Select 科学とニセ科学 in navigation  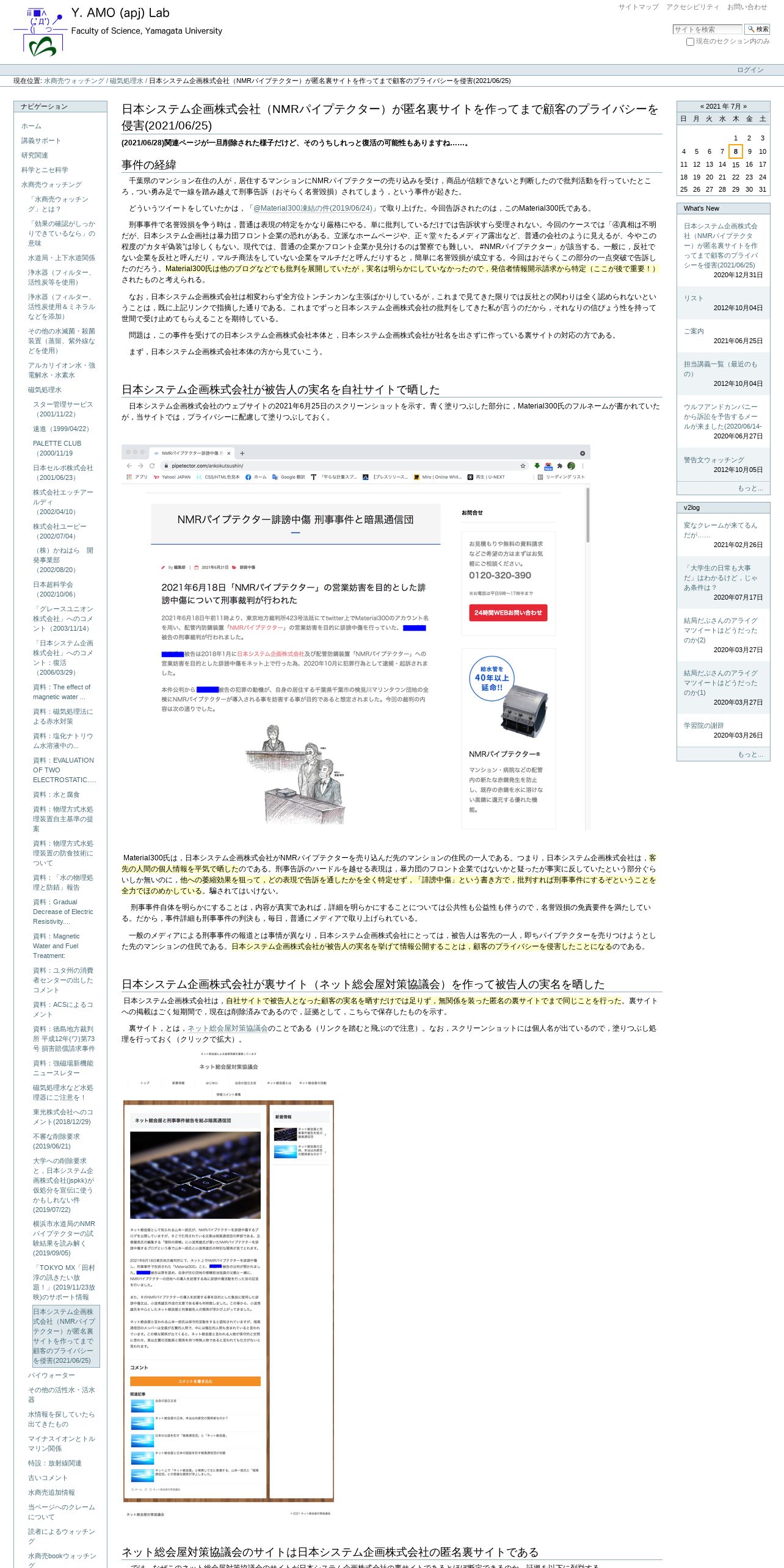pos(45,170)
